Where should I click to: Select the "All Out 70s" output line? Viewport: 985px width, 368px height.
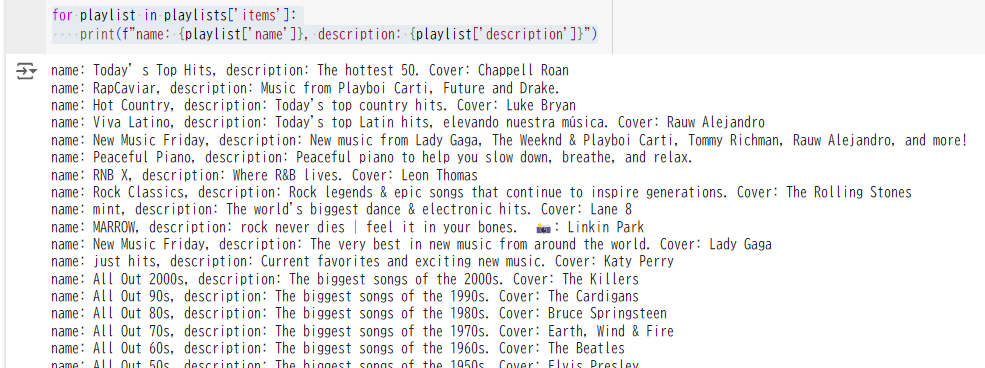tap(362, 331)
